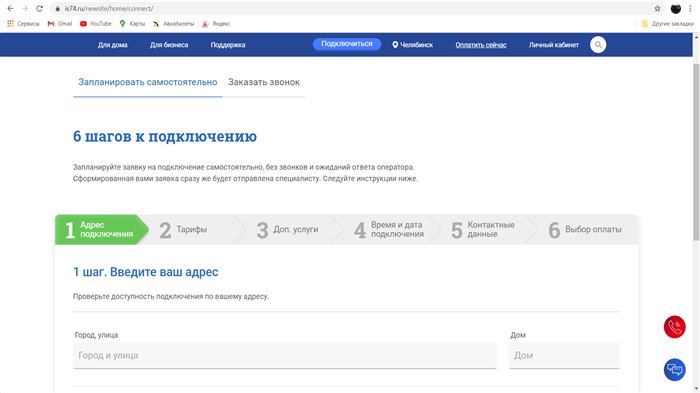Reload the page with the refresh icon

(40, 8)
